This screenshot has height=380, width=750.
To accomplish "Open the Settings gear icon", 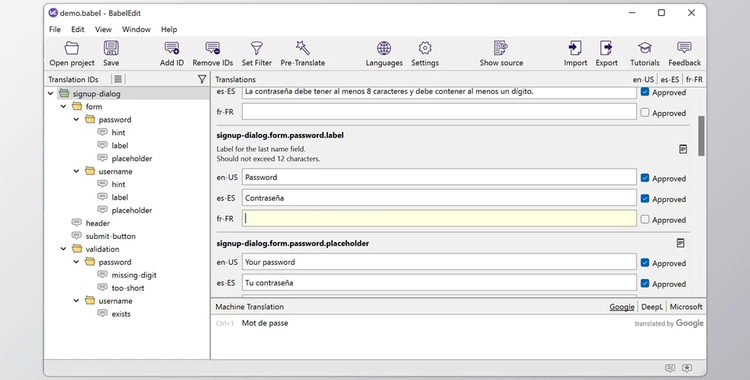I will coord(425,48).
